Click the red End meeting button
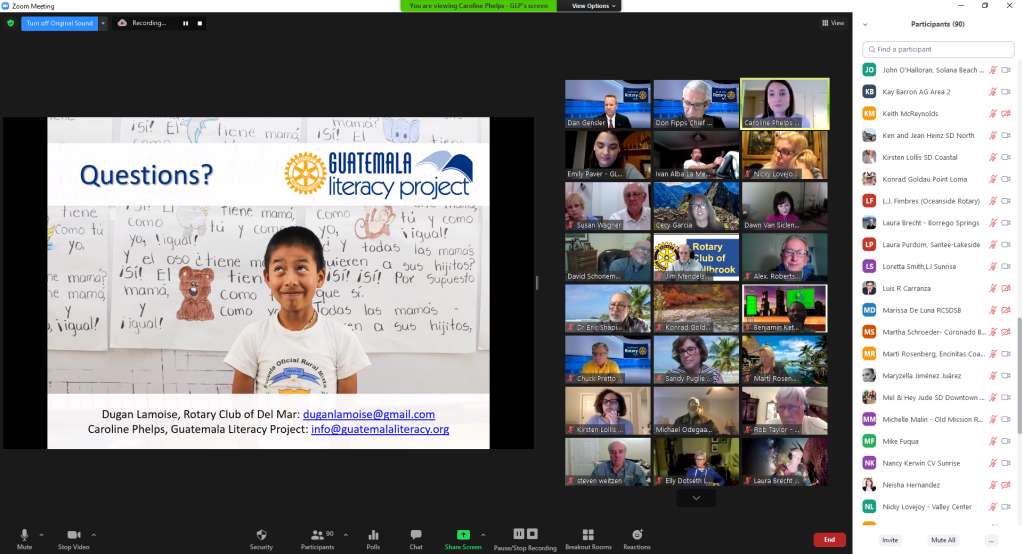The image size is (1023, 554). pyautogui.click(x=829, y=540)
